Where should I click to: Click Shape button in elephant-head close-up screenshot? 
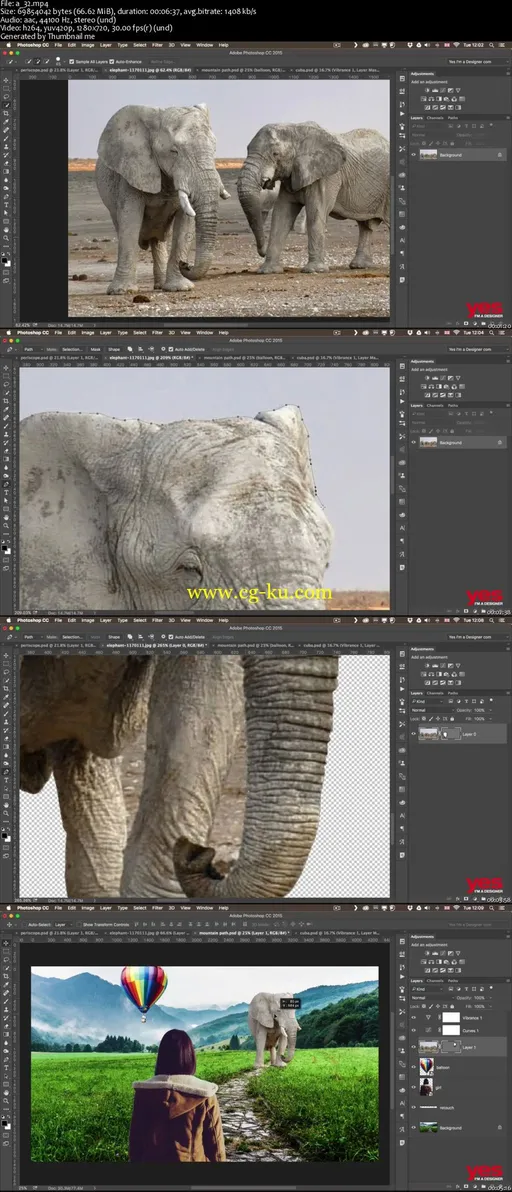(x=114, y=349)
